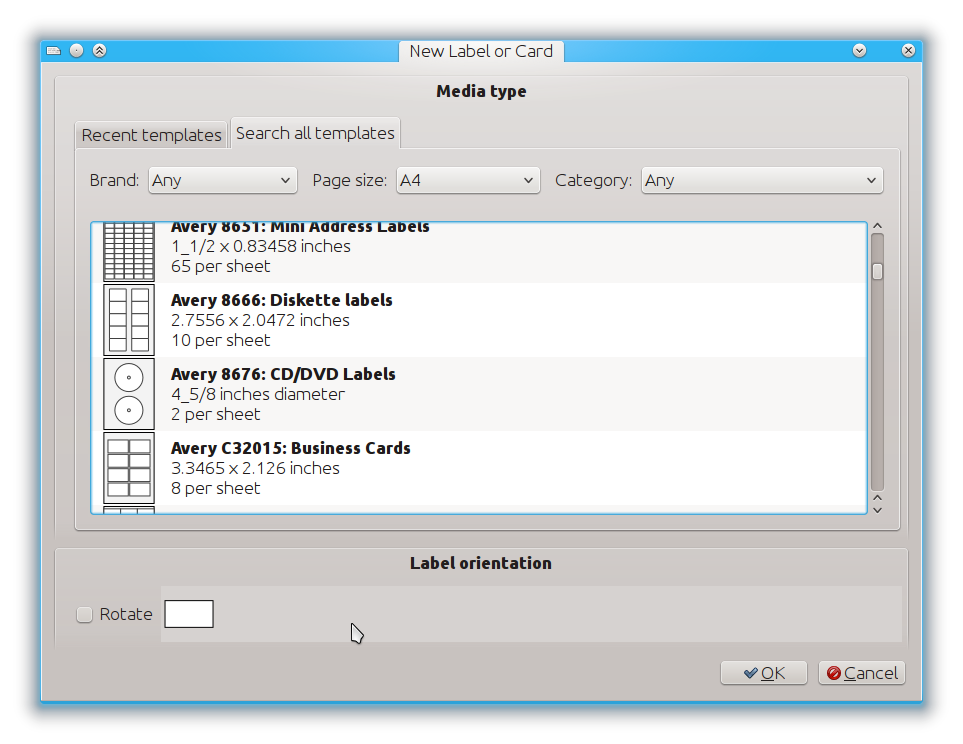Click the scroll-up arrow above the template scrollbar
963x744 pixels.
[x=878, y=226]
